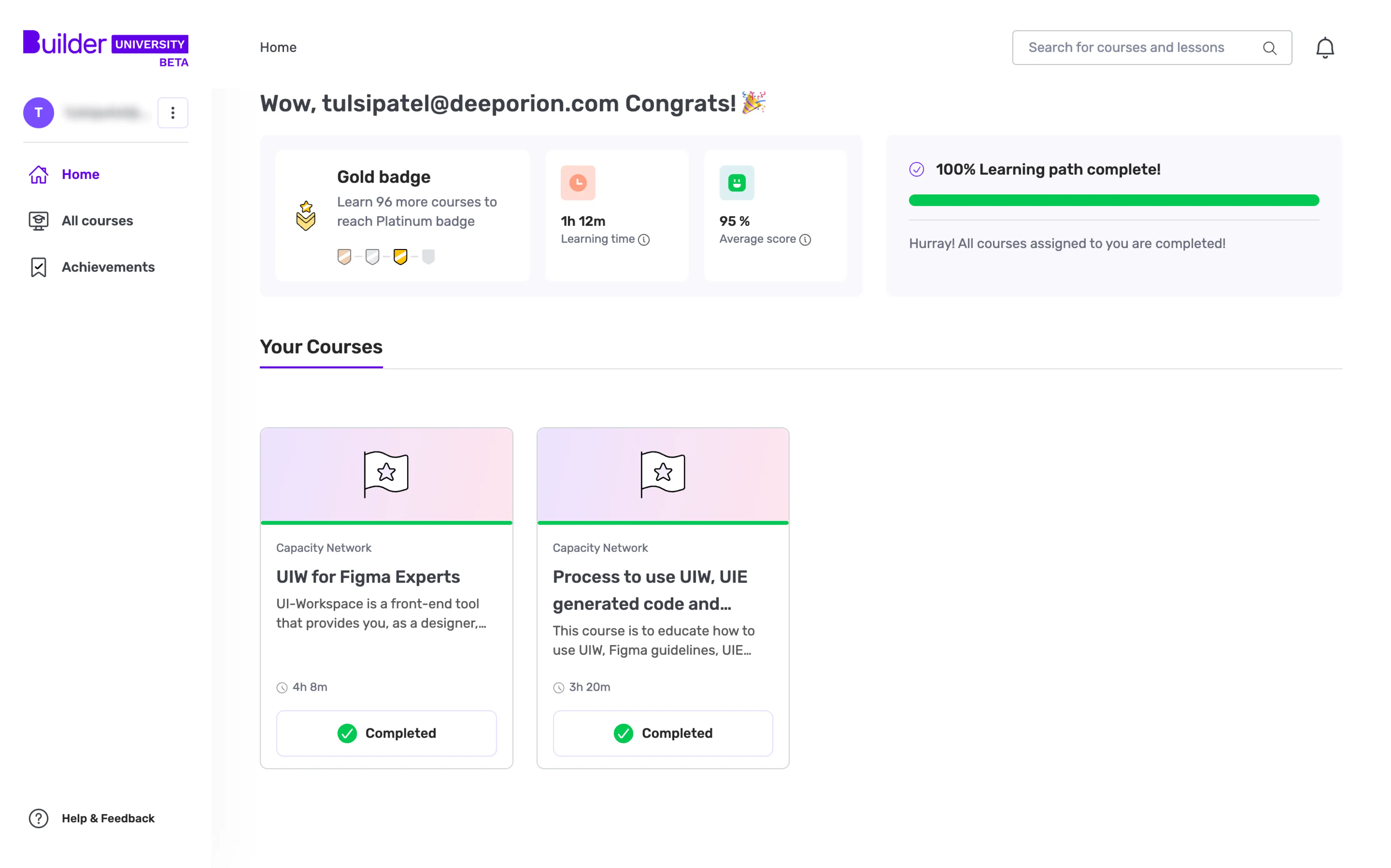The width and height of the screenshot is (1391, 868).
Task: Click the orange clock Learning time icon
Action: point(577,183)
